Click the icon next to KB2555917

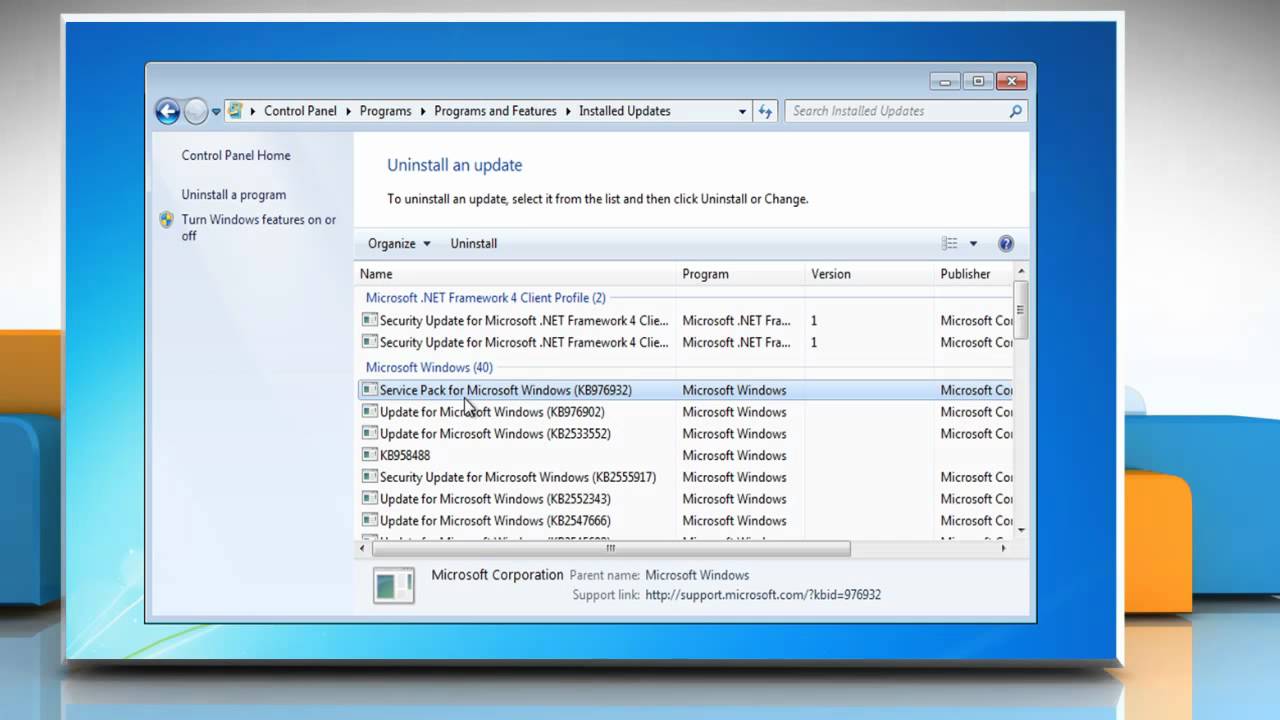[369, 477]
